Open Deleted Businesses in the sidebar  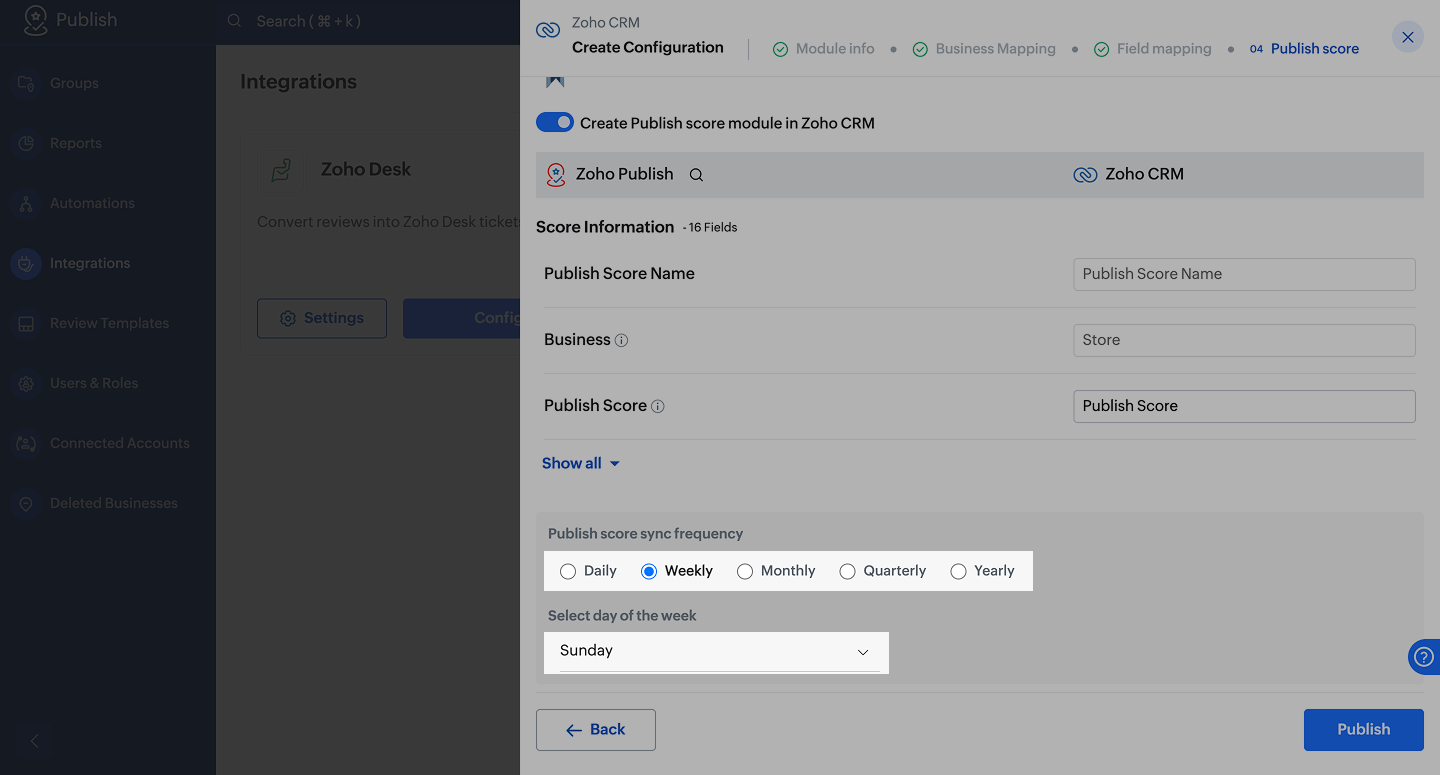pyautogui.click(x=114, y=503)
